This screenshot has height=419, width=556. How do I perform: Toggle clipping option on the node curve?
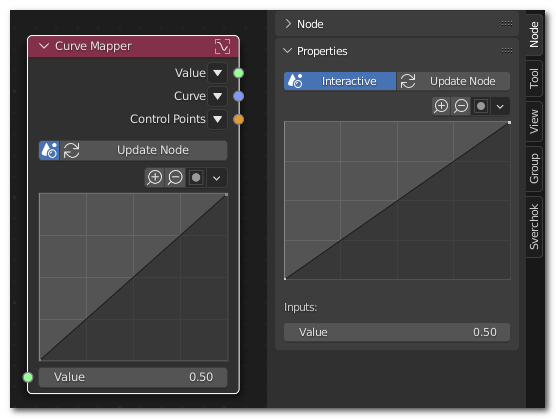(196, 178)
